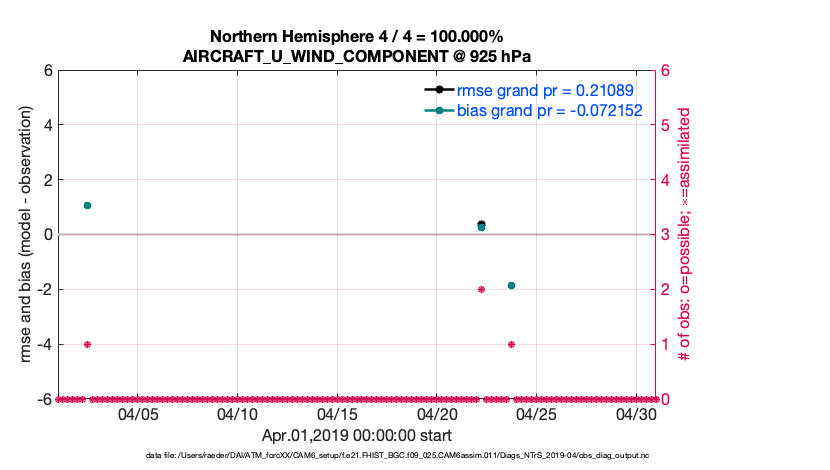This screenshot has width=830, height=470.
Task: Click the 04/30 x-axis tick label
Action: 636,414
